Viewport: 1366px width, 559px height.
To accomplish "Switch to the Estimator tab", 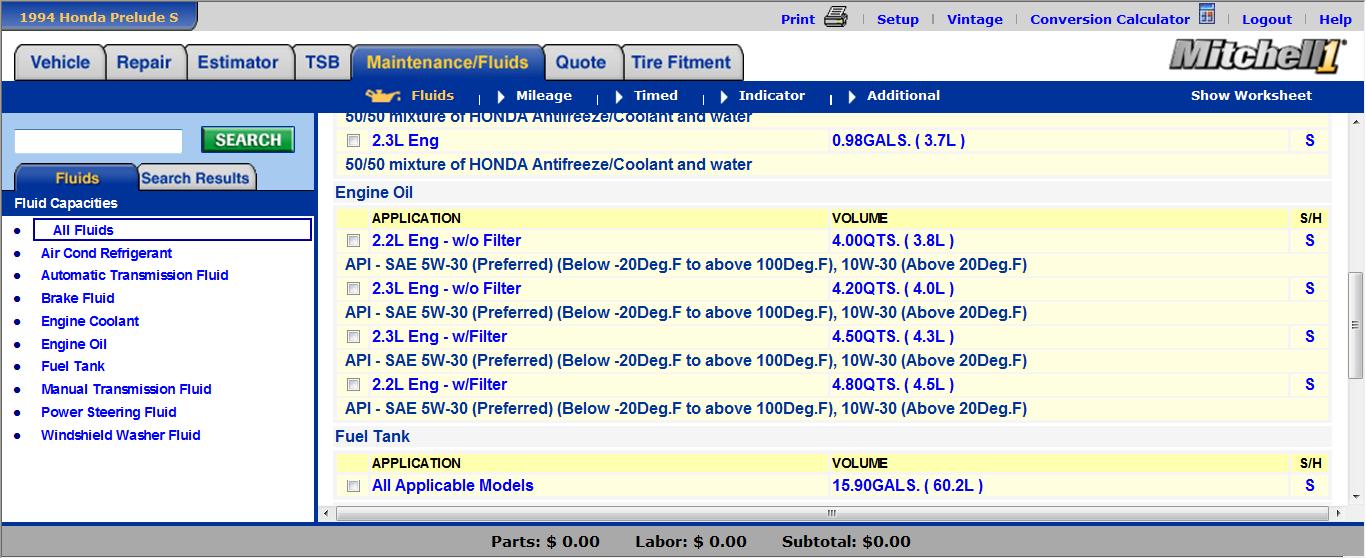I will (238, 62).
